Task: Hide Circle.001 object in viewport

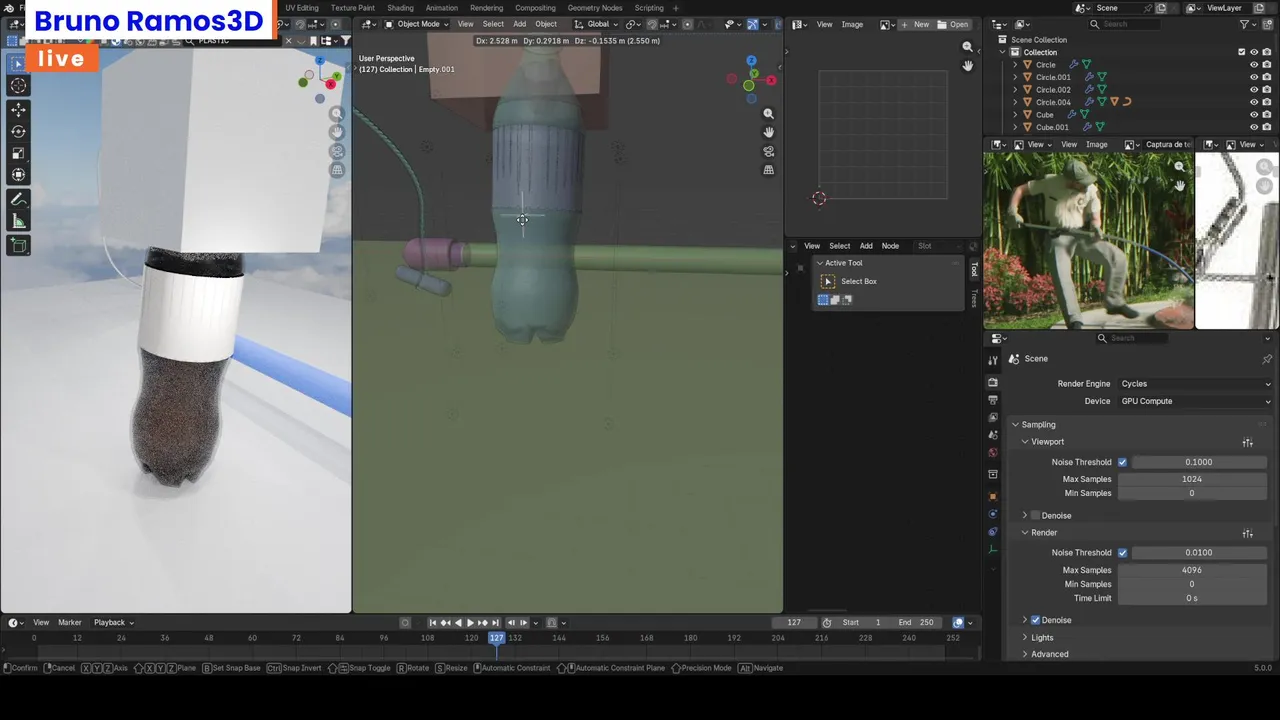Action: tap(1254, 77)
